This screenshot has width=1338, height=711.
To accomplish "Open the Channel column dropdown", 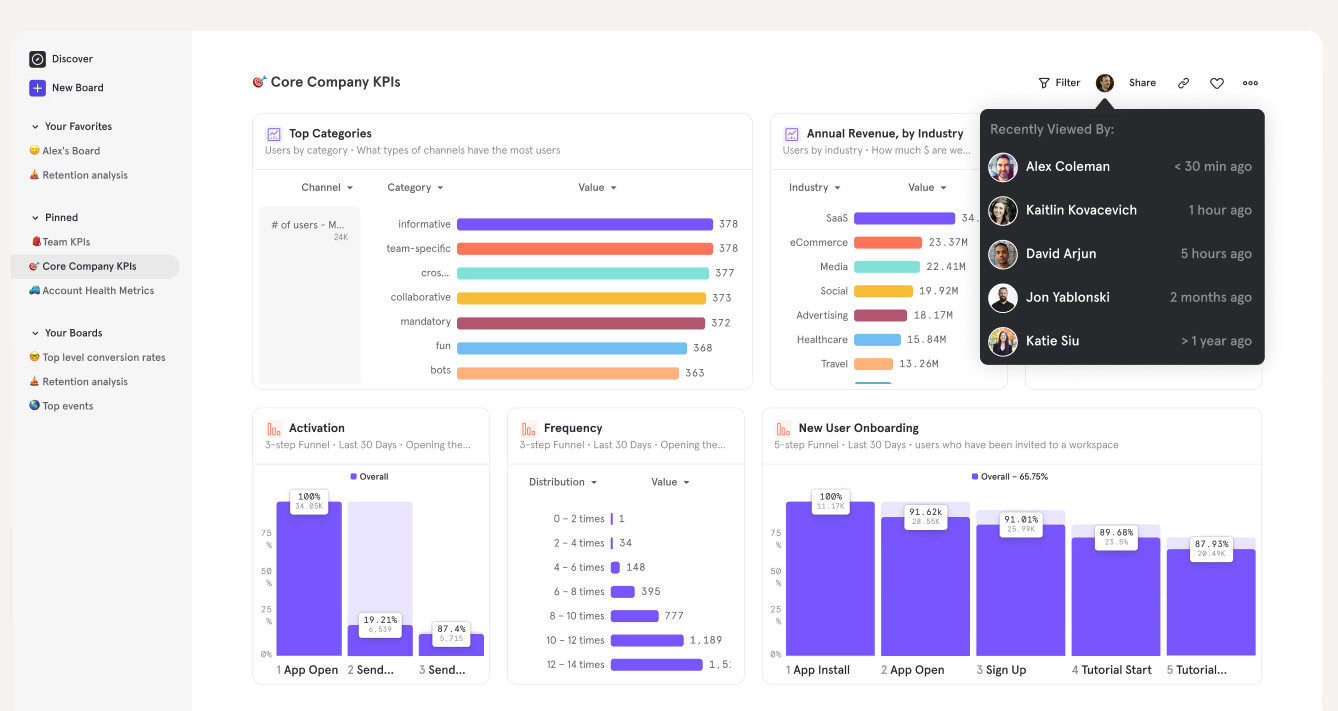I will pyautogui.click(x=327, y=188).
